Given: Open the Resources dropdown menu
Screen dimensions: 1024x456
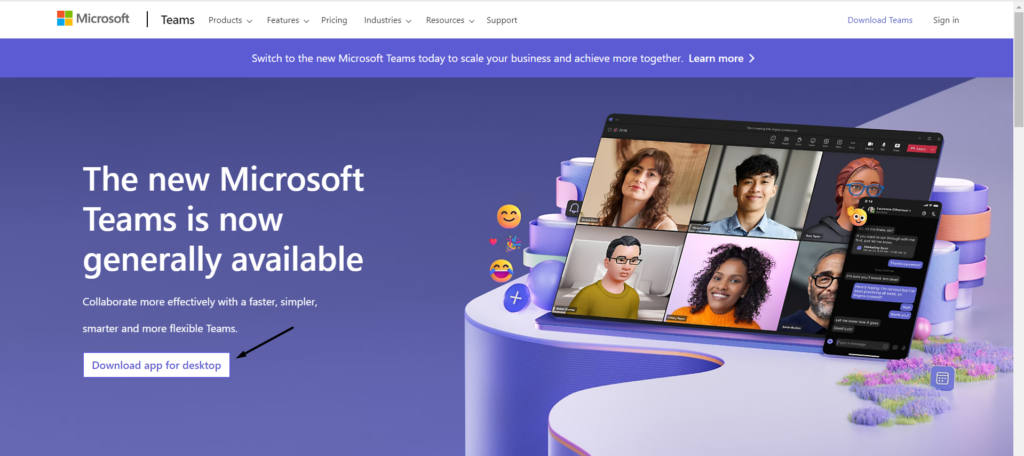Looking at the screenshot, I should click(x=450, y=20).
